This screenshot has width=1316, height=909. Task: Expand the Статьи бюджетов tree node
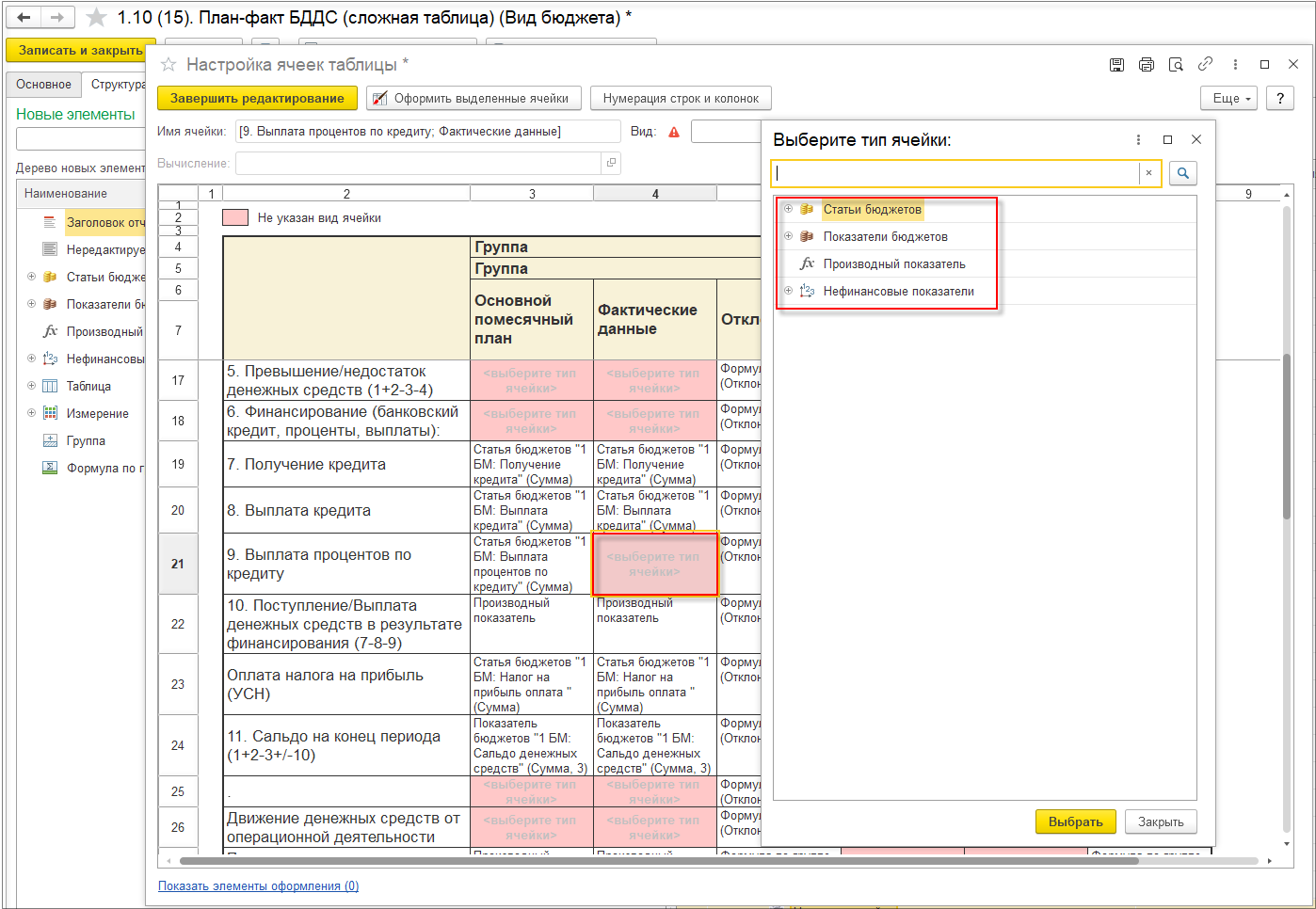pos(789,209)
